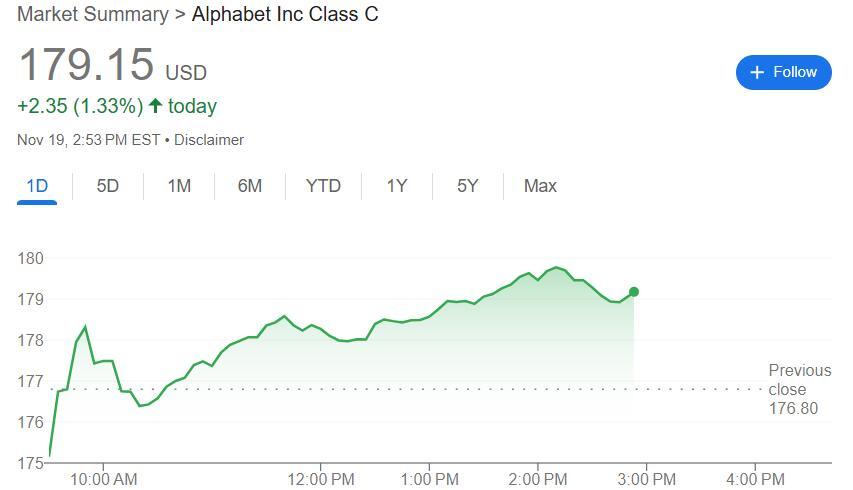Select the 1D time range tab
The image size is (853, 490).
37,186
